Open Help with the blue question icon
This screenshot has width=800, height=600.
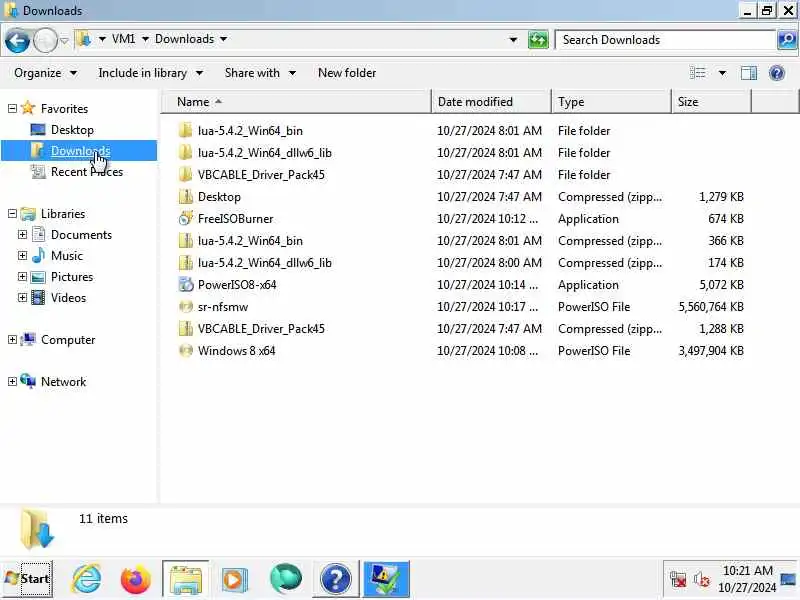[x=777, y=73]
